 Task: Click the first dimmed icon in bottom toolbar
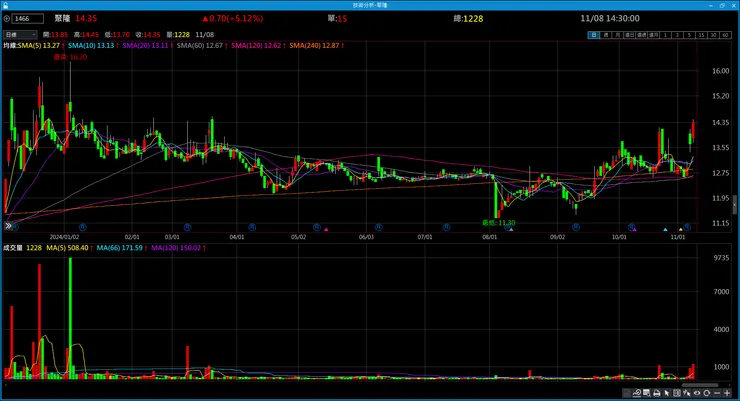pyautogui.click(x=627, y=393)
